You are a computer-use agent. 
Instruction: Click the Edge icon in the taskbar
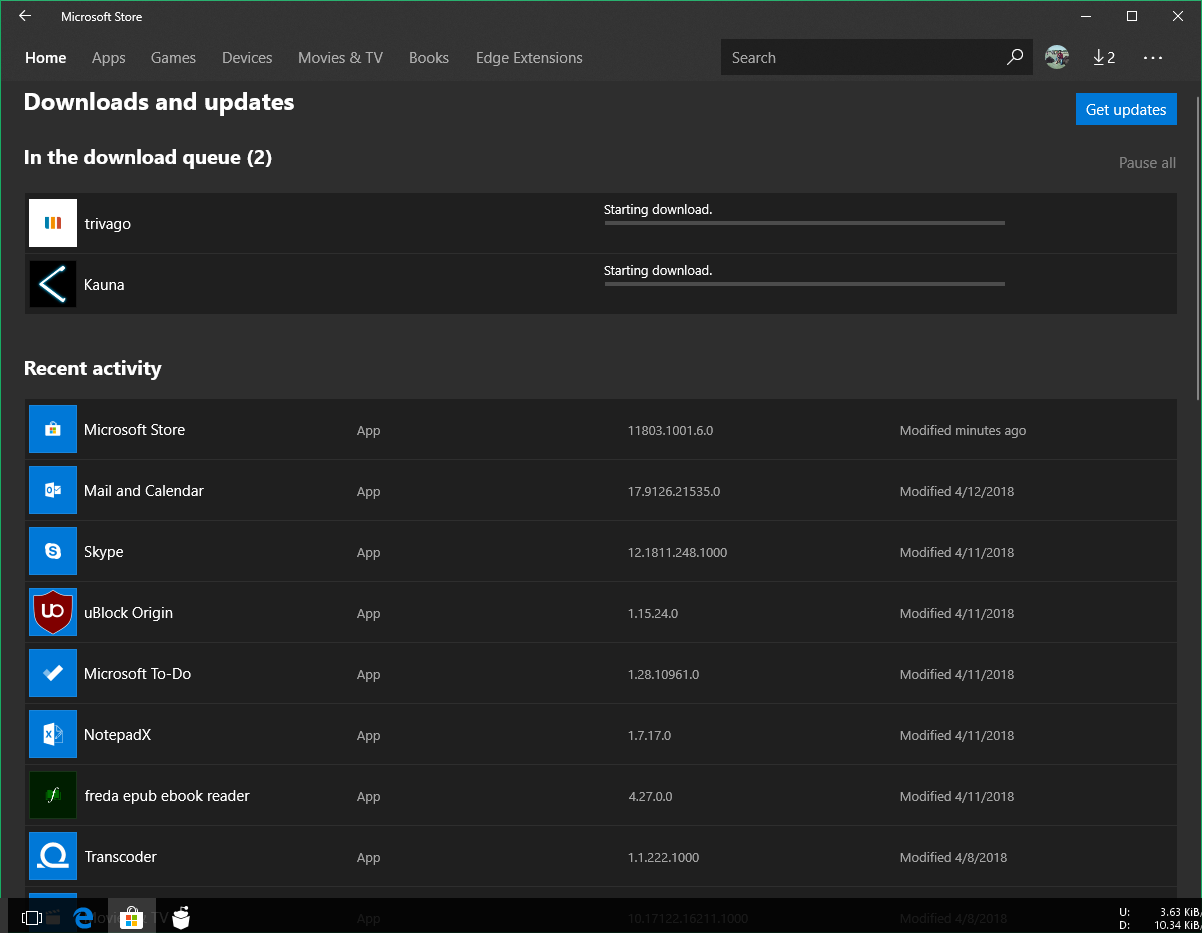pos(84,917)
